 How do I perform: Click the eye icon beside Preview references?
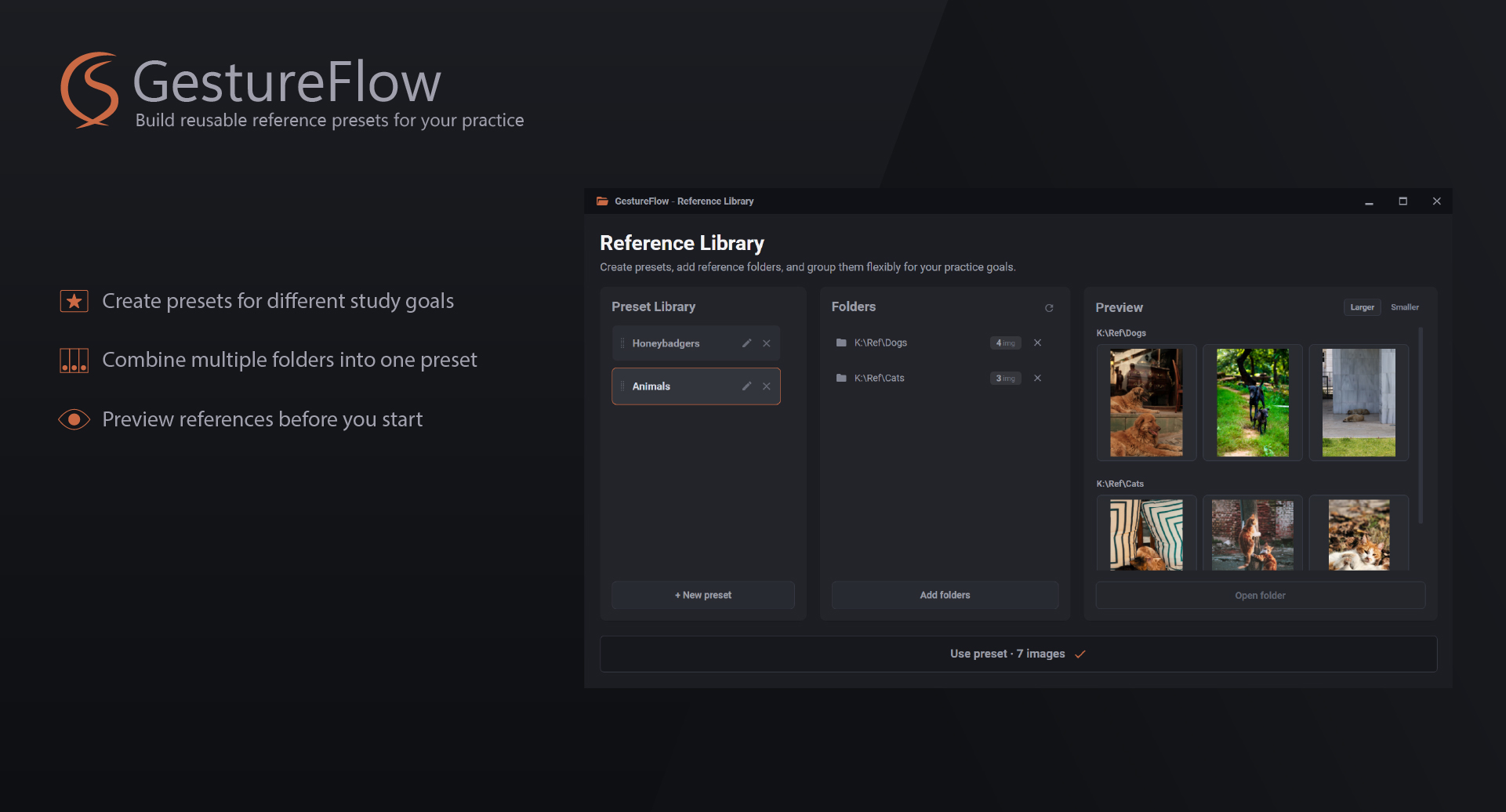pyautogui.click(x=74, y=419)
